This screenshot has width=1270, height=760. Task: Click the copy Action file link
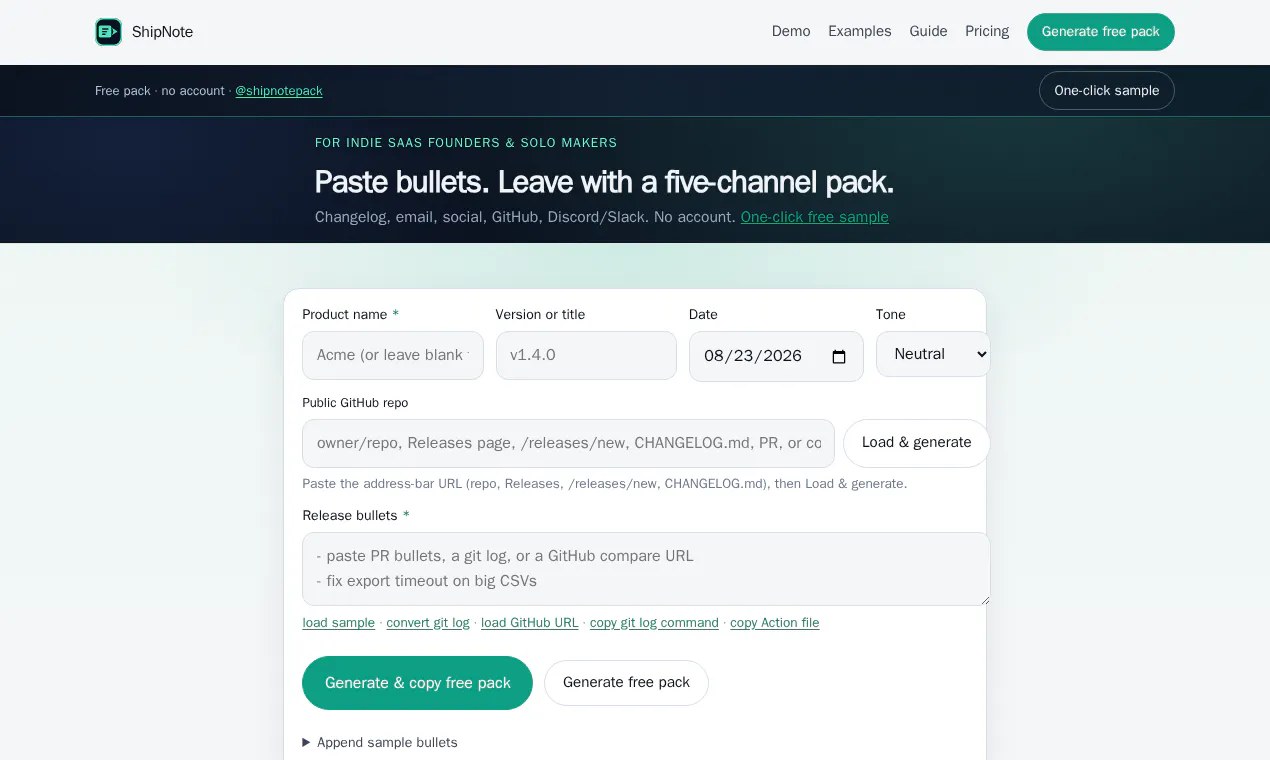click(775, 623)
